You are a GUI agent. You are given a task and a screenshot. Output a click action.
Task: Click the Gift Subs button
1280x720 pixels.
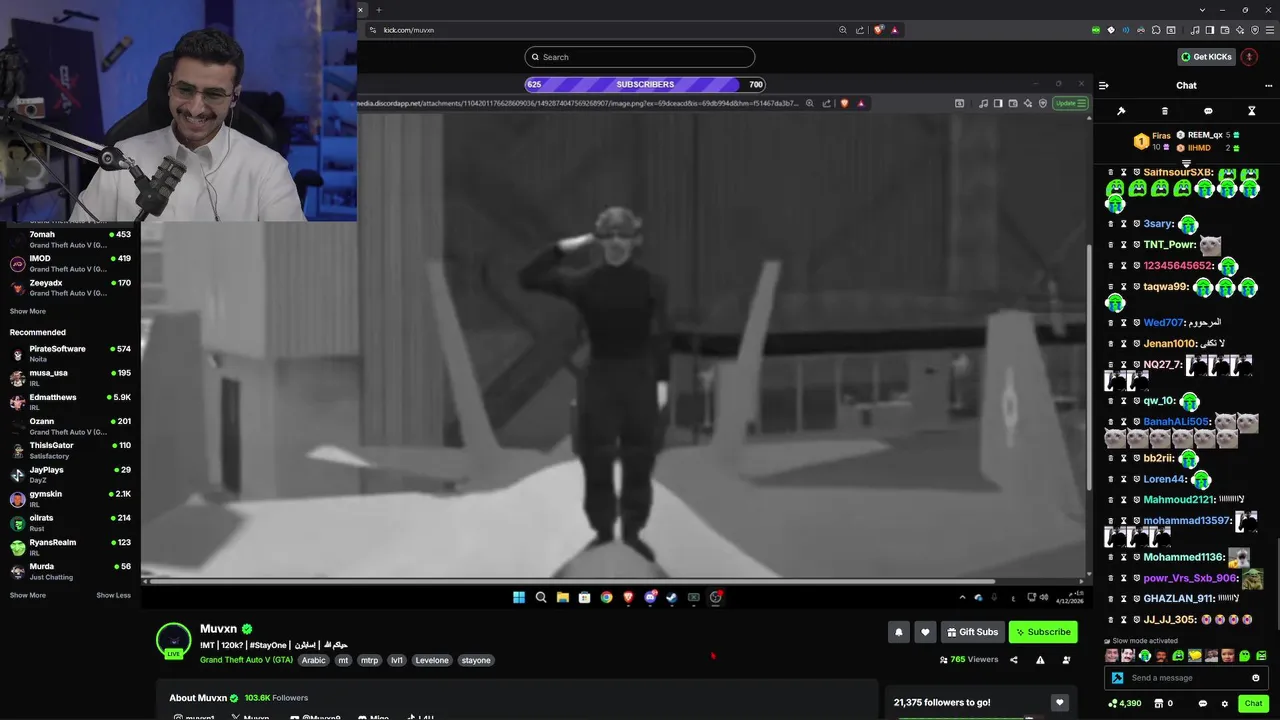click(973, 632)
